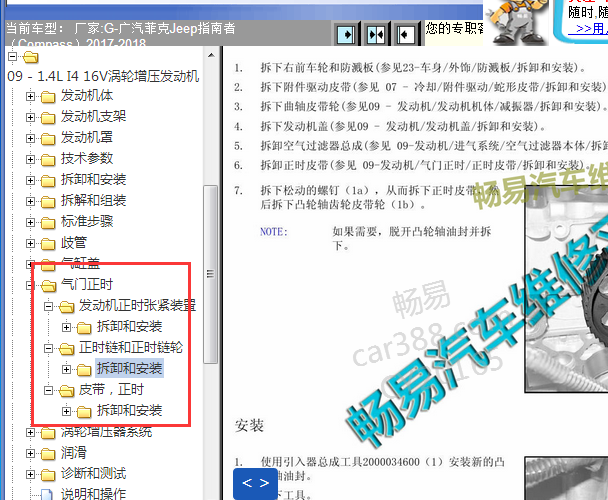Select the 发动机支架 tree item

93,116
